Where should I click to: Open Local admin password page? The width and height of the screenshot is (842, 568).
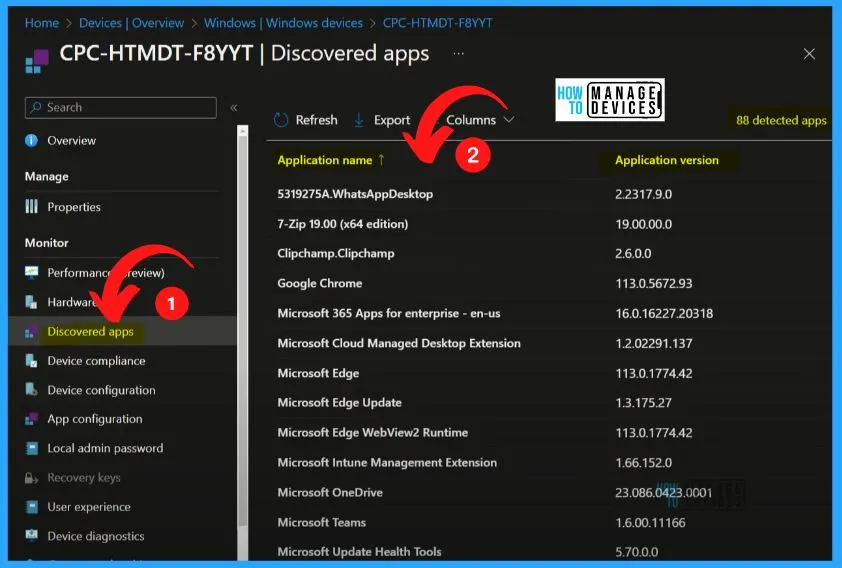105,448
